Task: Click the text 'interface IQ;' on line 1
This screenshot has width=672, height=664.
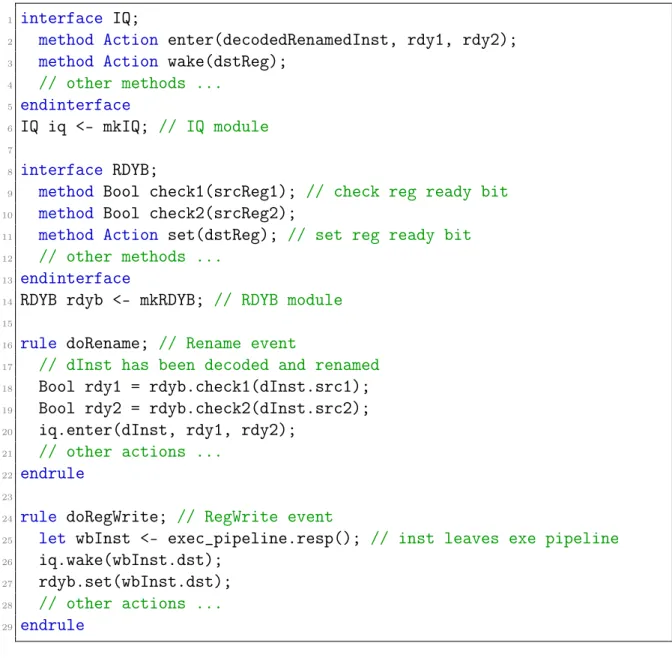Action: (79, 18)
